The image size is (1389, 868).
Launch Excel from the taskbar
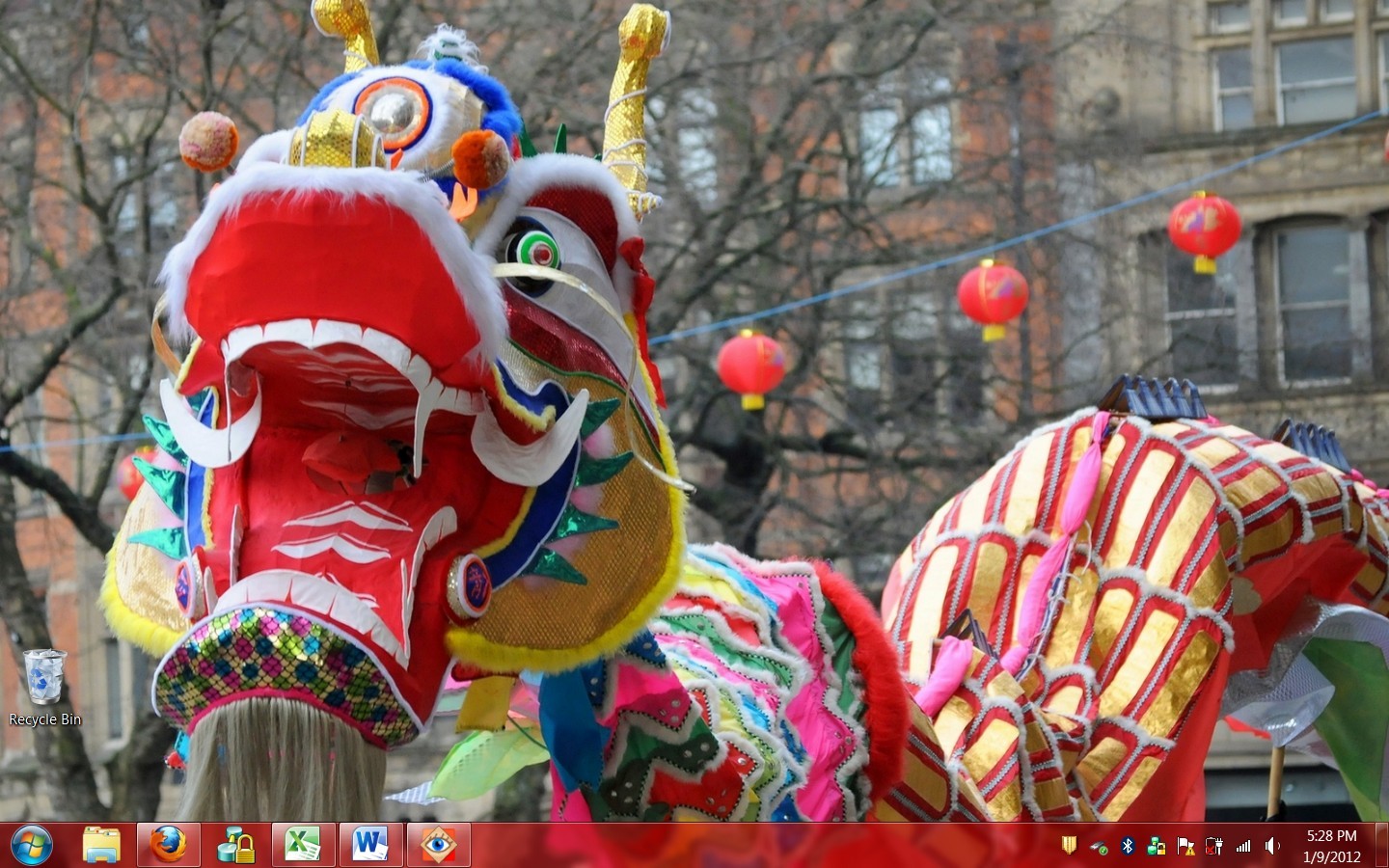point(304,846)
